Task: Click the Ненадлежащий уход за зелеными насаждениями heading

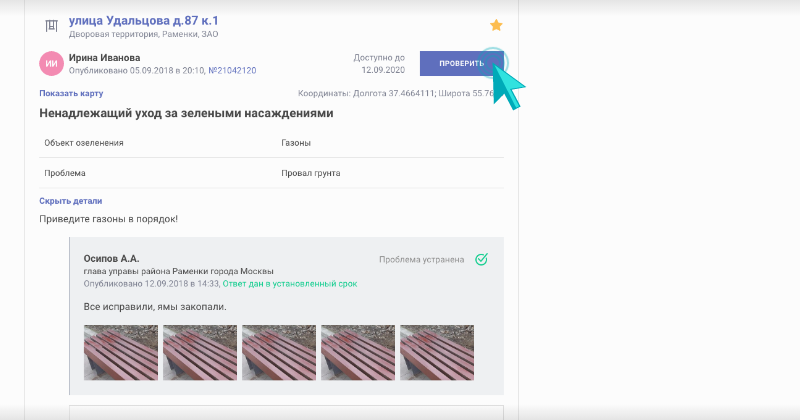Action: pos(186,114)
